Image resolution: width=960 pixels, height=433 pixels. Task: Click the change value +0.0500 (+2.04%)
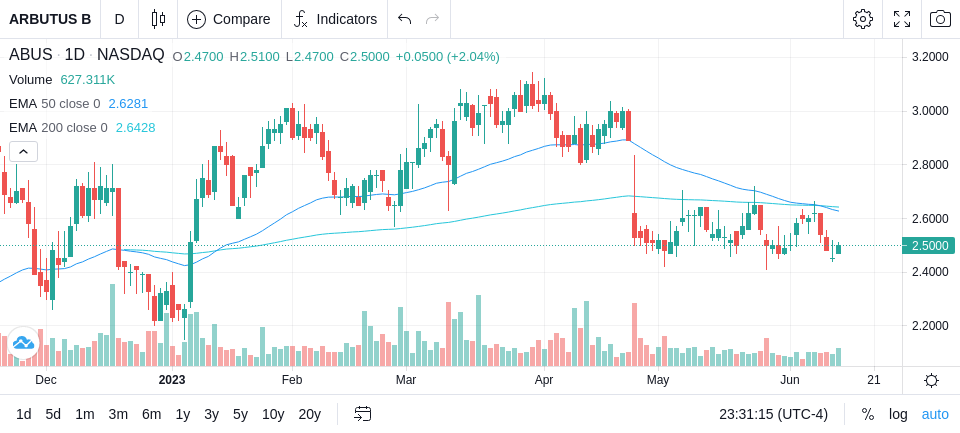448,57
